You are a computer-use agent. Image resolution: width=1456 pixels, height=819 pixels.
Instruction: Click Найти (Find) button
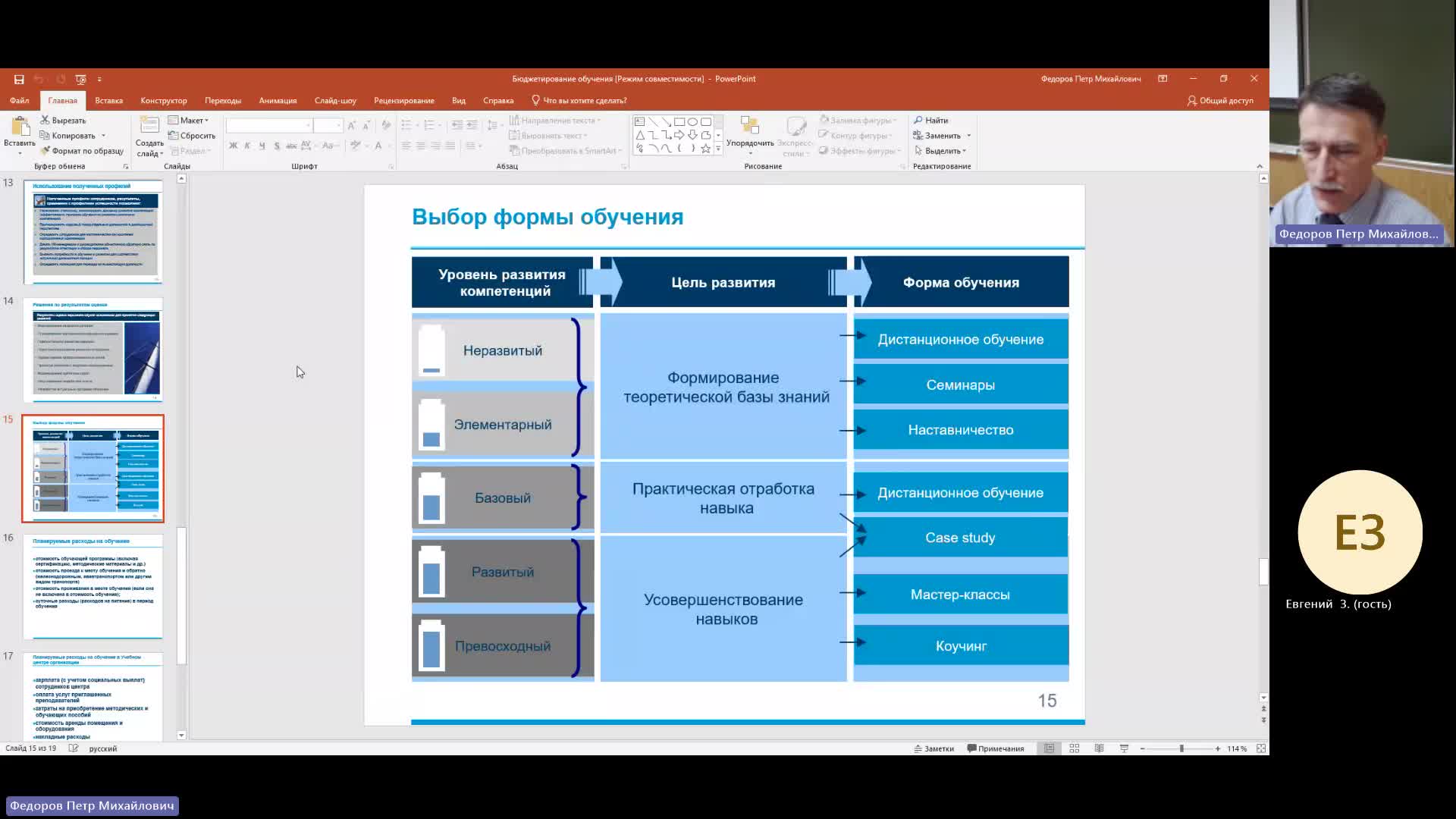pyautogui.click(x=931, y=120)
